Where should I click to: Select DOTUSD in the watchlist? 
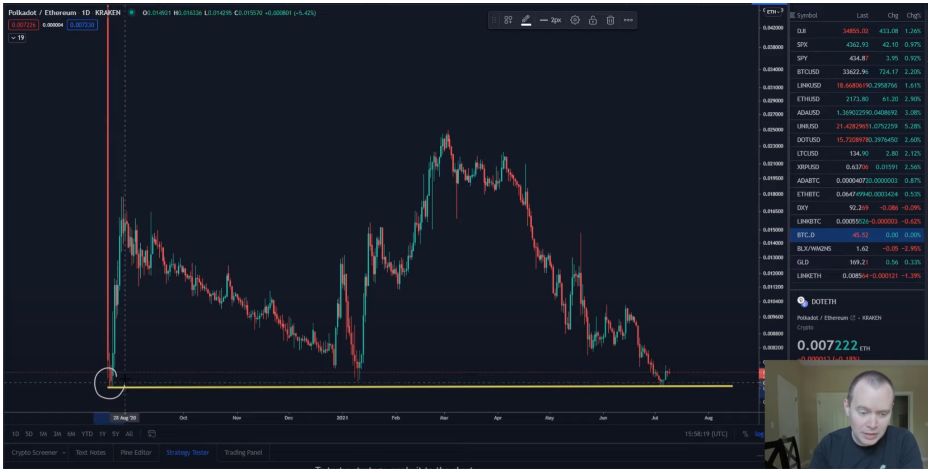(x=857, y=140)
